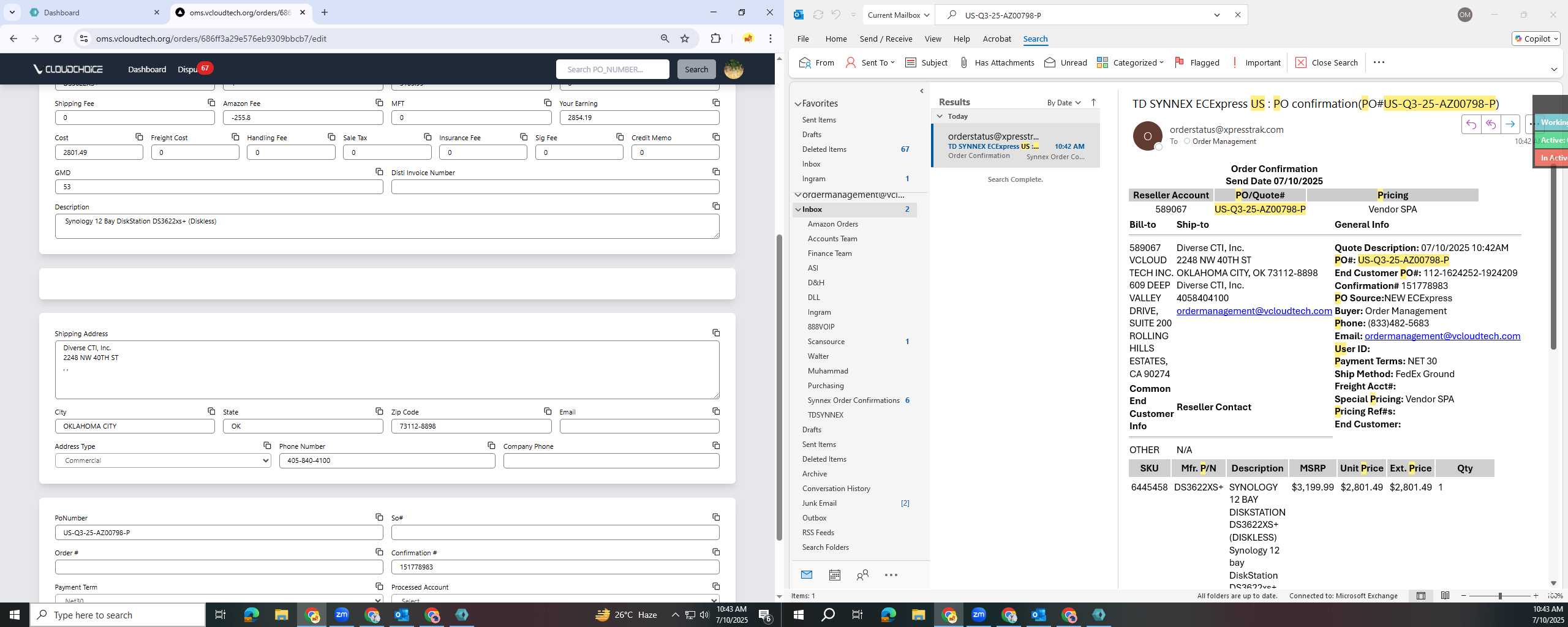1568x627 pixels.
Task: Collapse the Favorites folder group
Action: click(798, 103)
